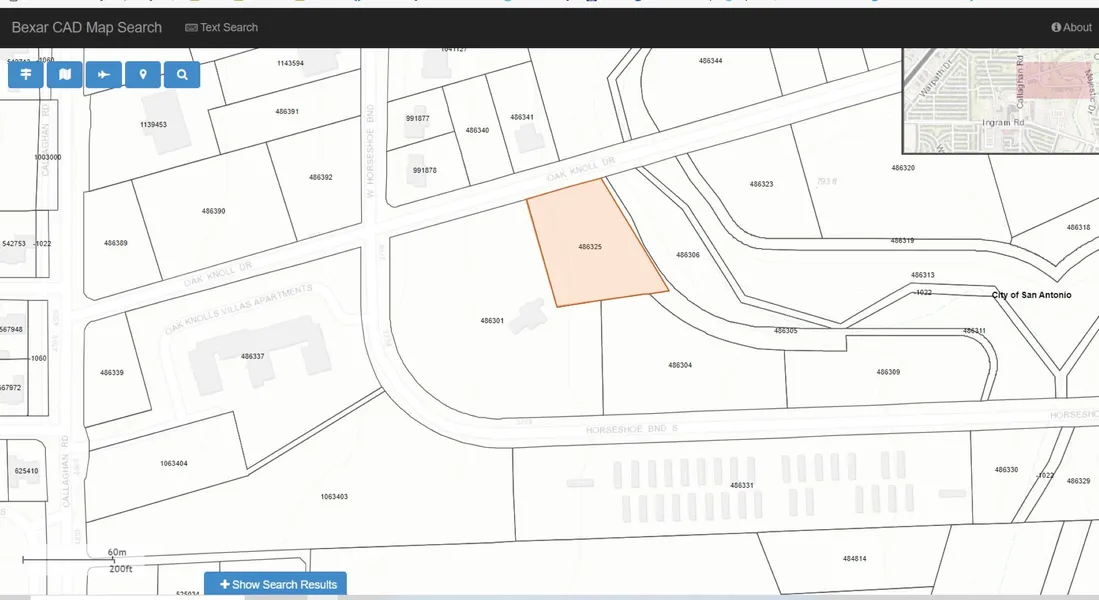Open the About page
Image resolution: width=1099 pixels, height=600 pixels.
pyautogui.click(x=1077, y=28)
